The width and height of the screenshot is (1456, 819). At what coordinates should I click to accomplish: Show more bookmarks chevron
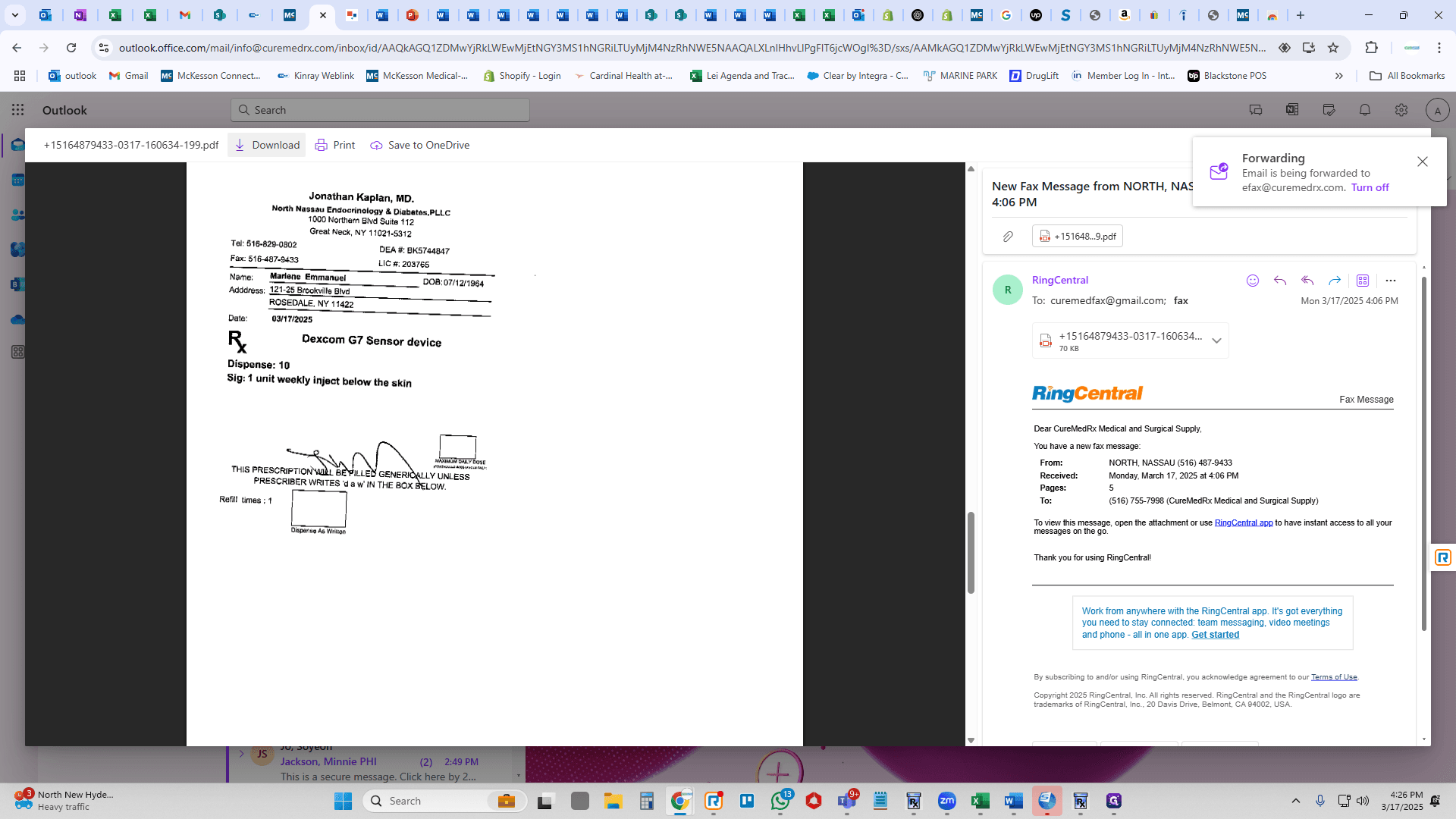(1338, 76)
